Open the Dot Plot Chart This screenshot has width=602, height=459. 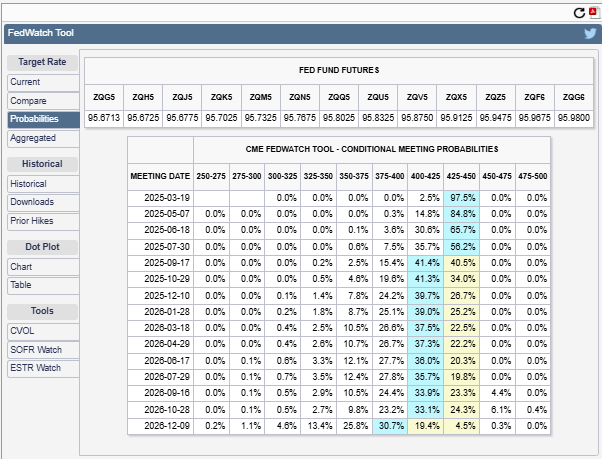pyautogui.click(x=43, y=267)
